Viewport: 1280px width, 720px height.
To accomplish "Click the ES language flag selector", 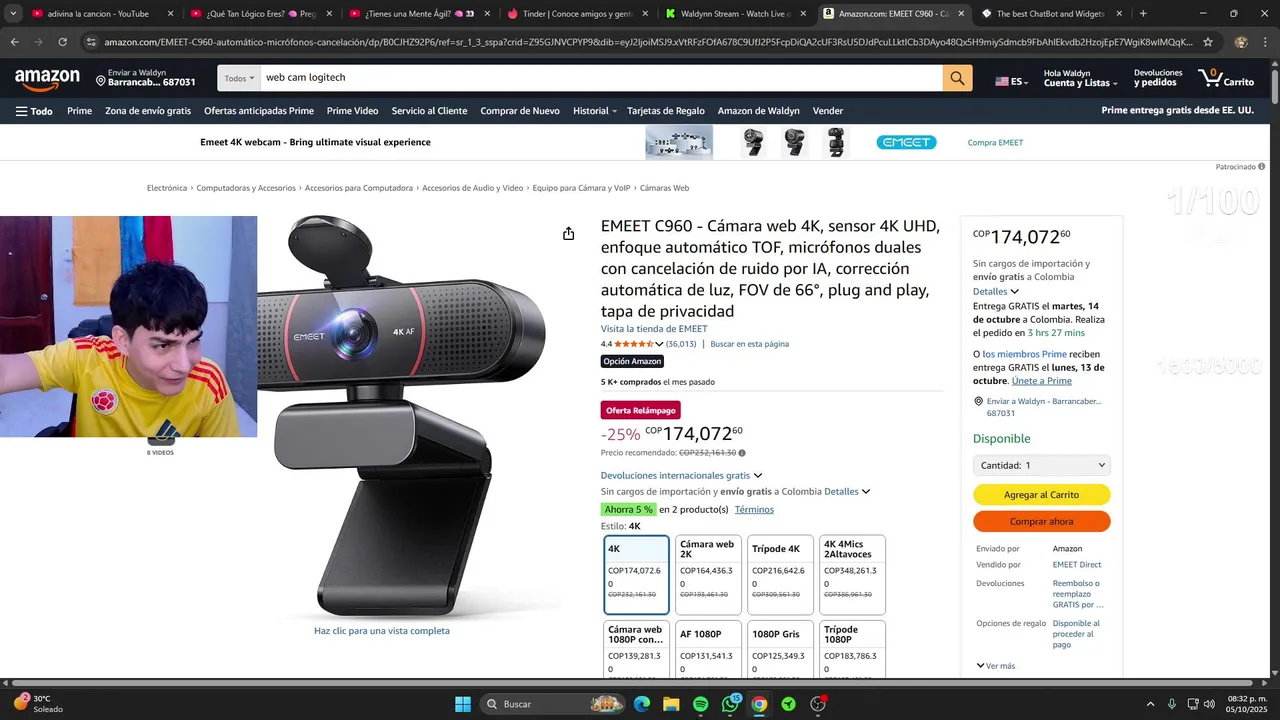I will click(1011, 81).
